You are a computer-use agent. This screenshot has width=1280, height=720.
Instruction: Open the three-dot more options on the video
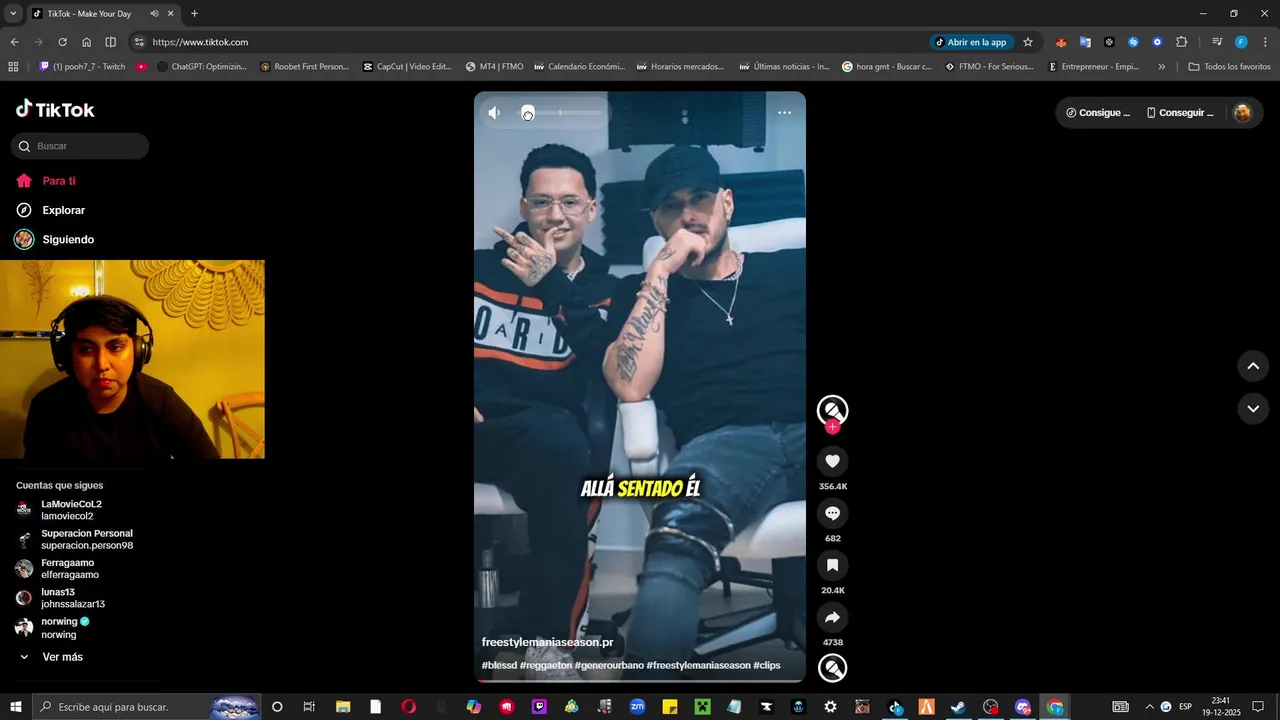[x=784, y=113]
